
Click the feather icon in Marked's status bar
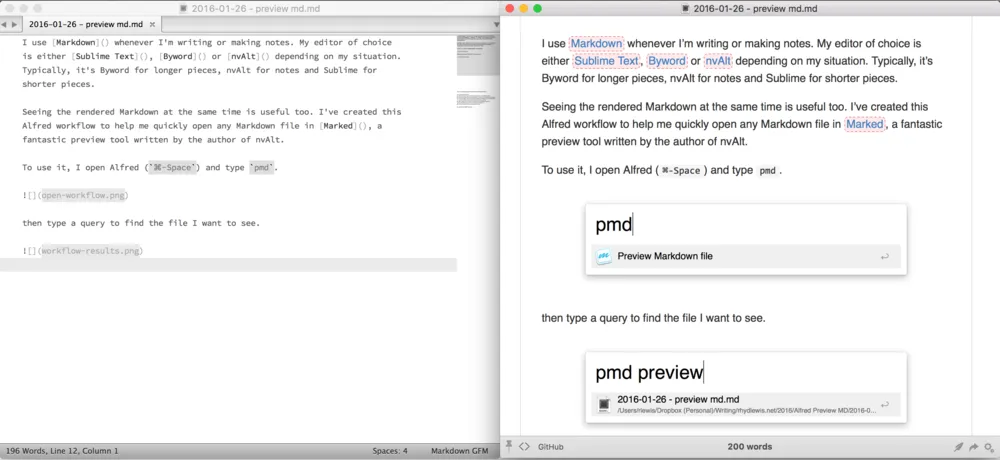[958, 447]
